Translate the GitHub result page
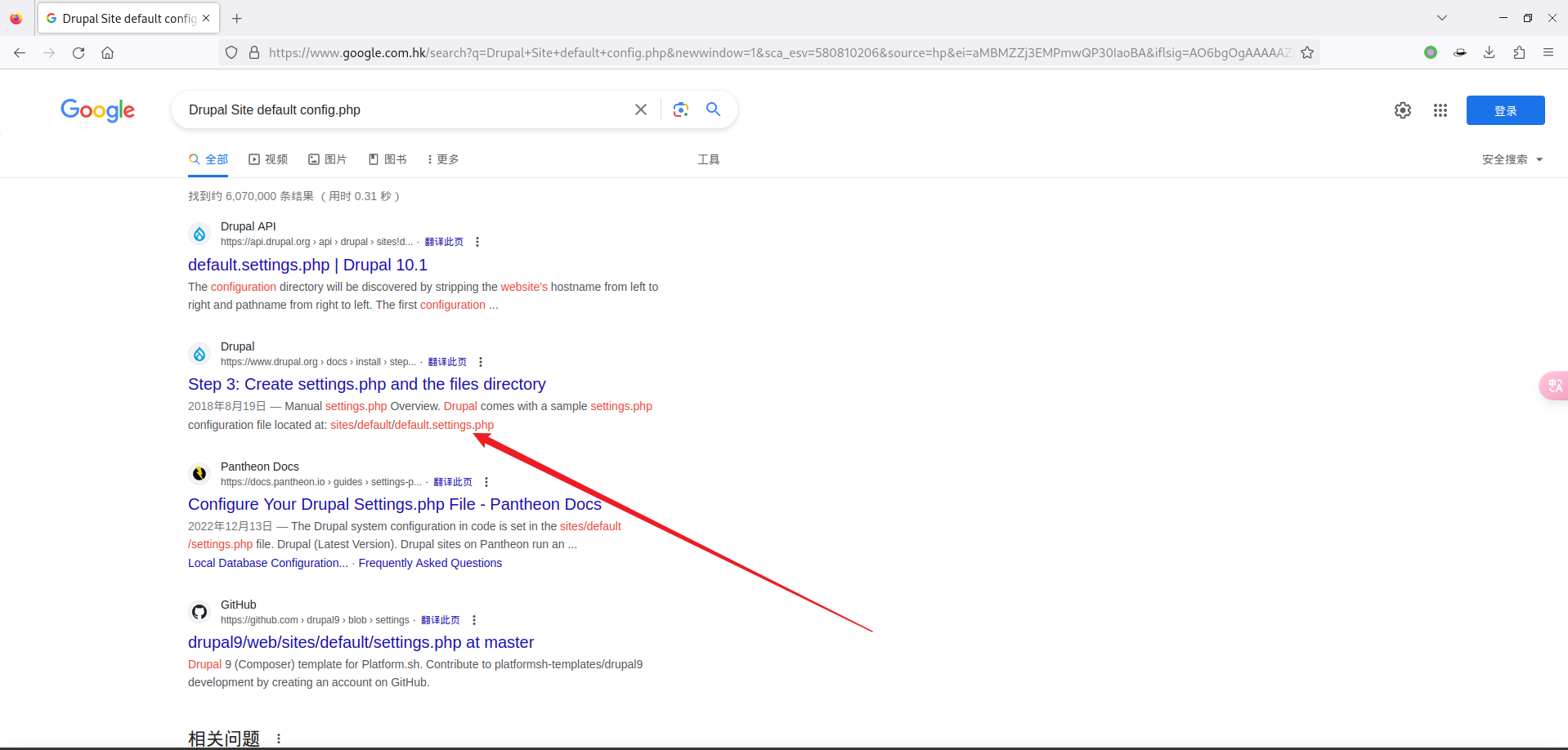The height and width of the screenshot is (750, 1568). (441, 620)
